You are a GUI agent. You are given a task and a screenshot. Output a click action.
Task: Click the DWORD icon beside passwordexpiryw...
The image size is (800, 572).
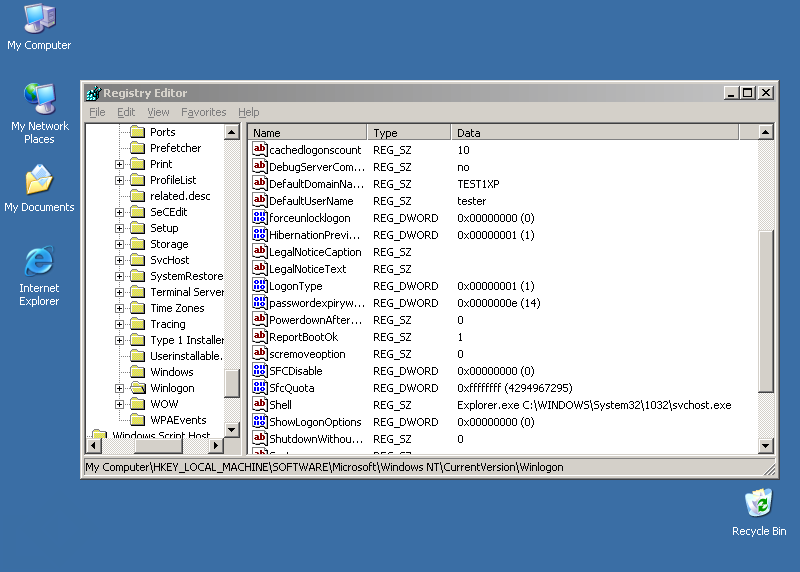[260, 303]
